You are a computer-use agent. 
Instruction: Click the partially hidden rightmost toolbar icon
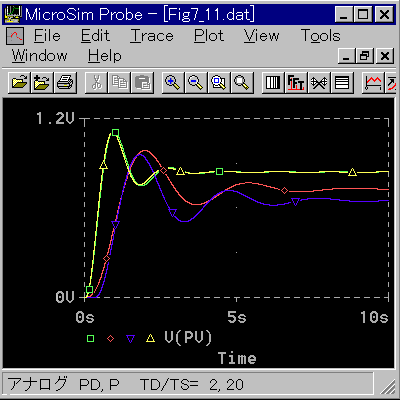(x=391, y=82)
